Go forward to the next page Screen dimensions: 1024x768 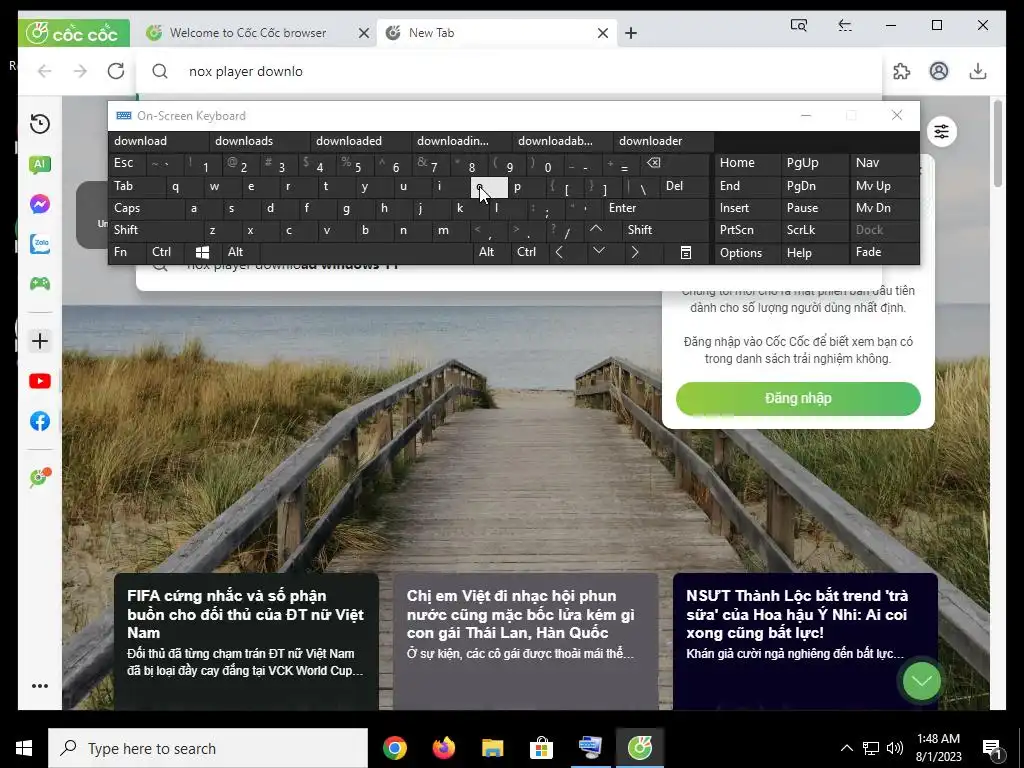pos(80,71)
